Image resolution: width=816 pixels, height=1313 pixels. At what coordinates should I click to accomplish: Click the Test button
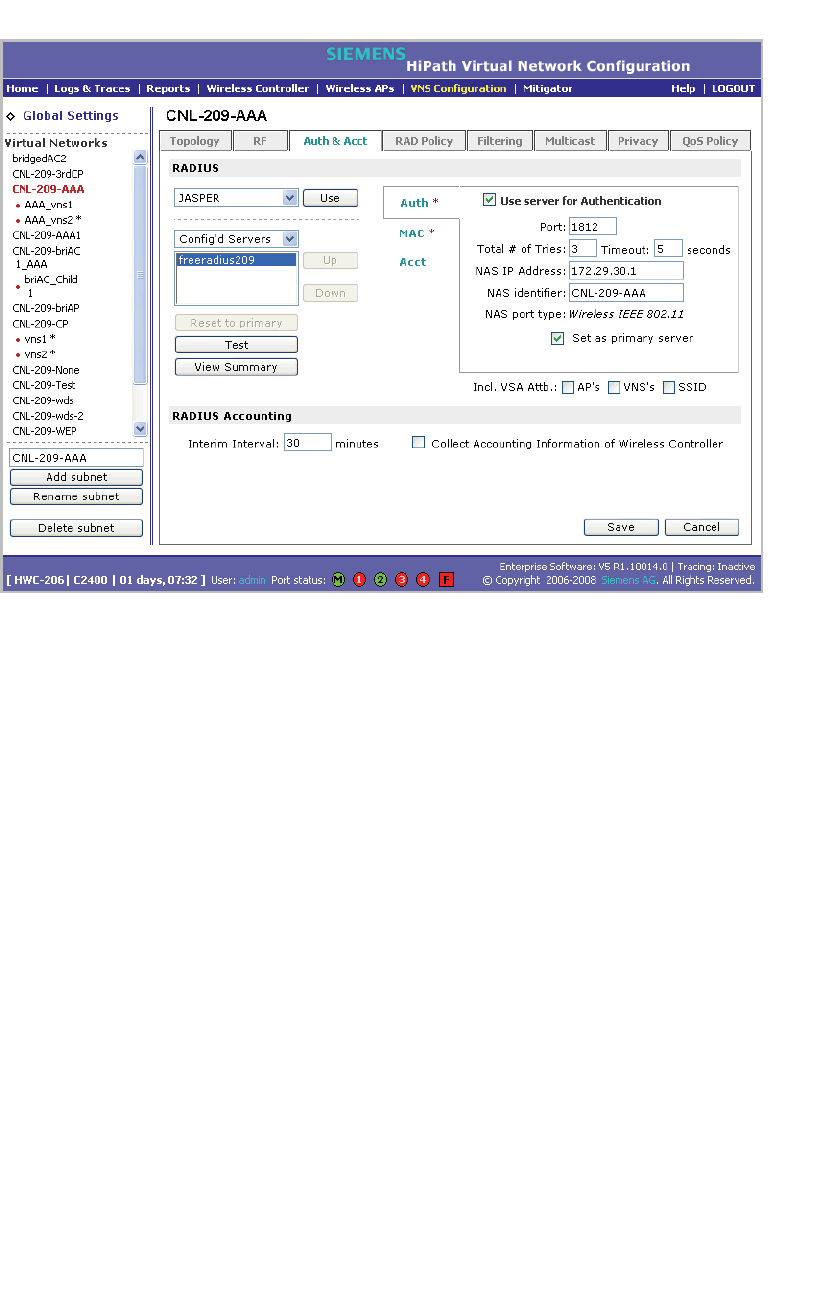(x=236, y=345)
